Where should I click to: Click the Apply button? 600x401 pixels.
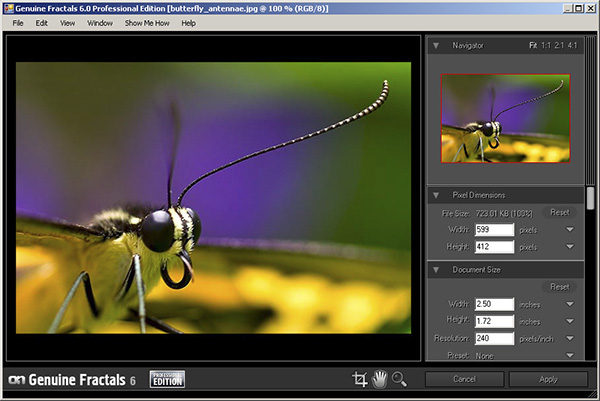[x=548, y=379]
